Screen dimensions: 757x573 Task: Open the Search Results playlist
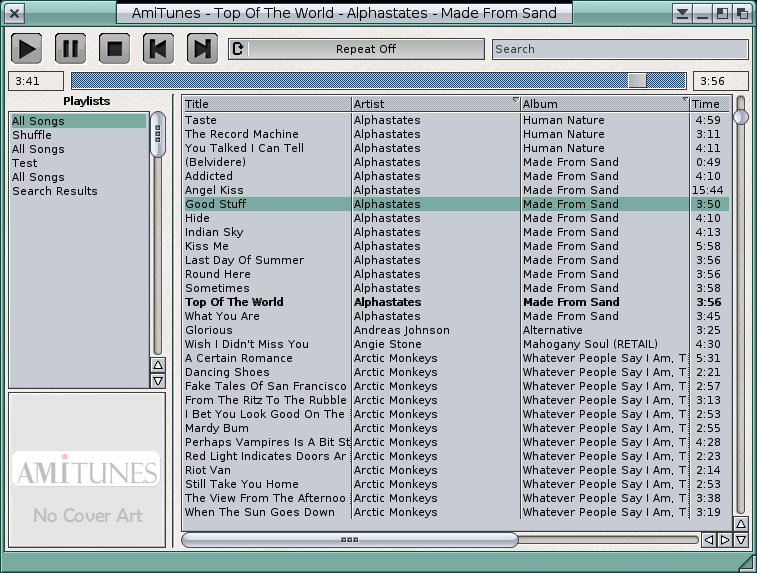click(79, 191)
